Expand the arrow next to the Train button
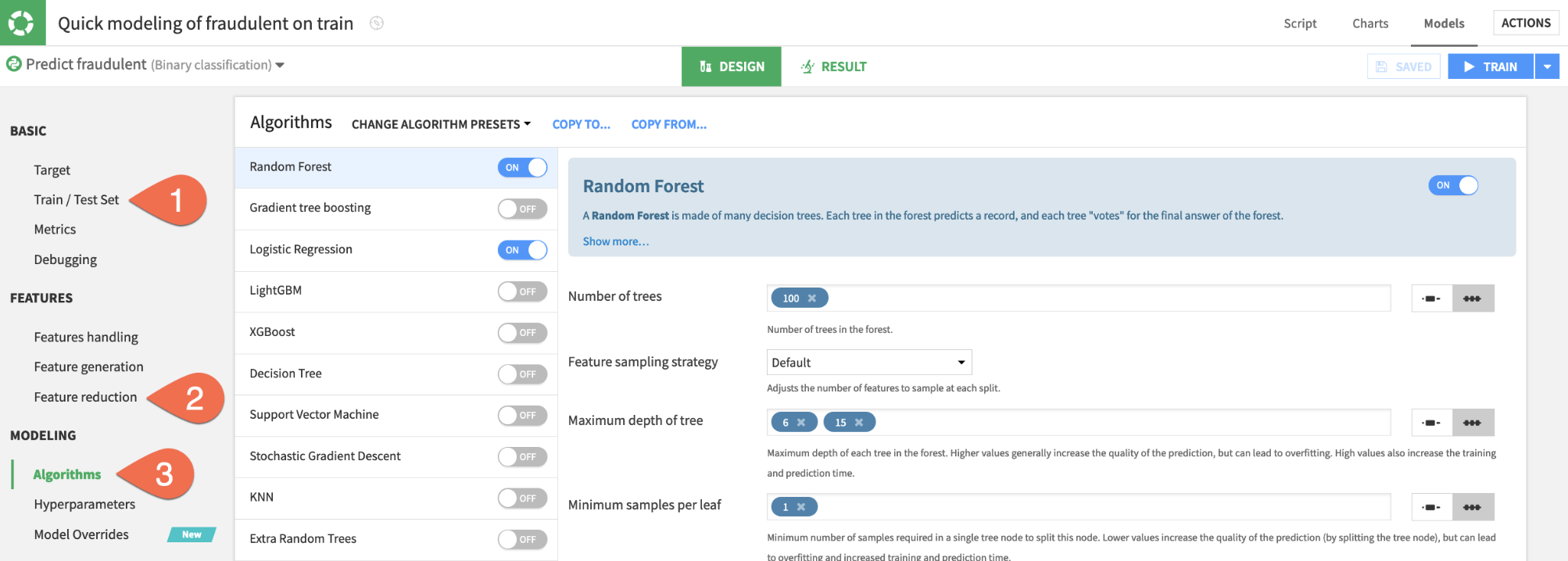The height and width of the screenshot is (561, 1568). [1547, 67]
